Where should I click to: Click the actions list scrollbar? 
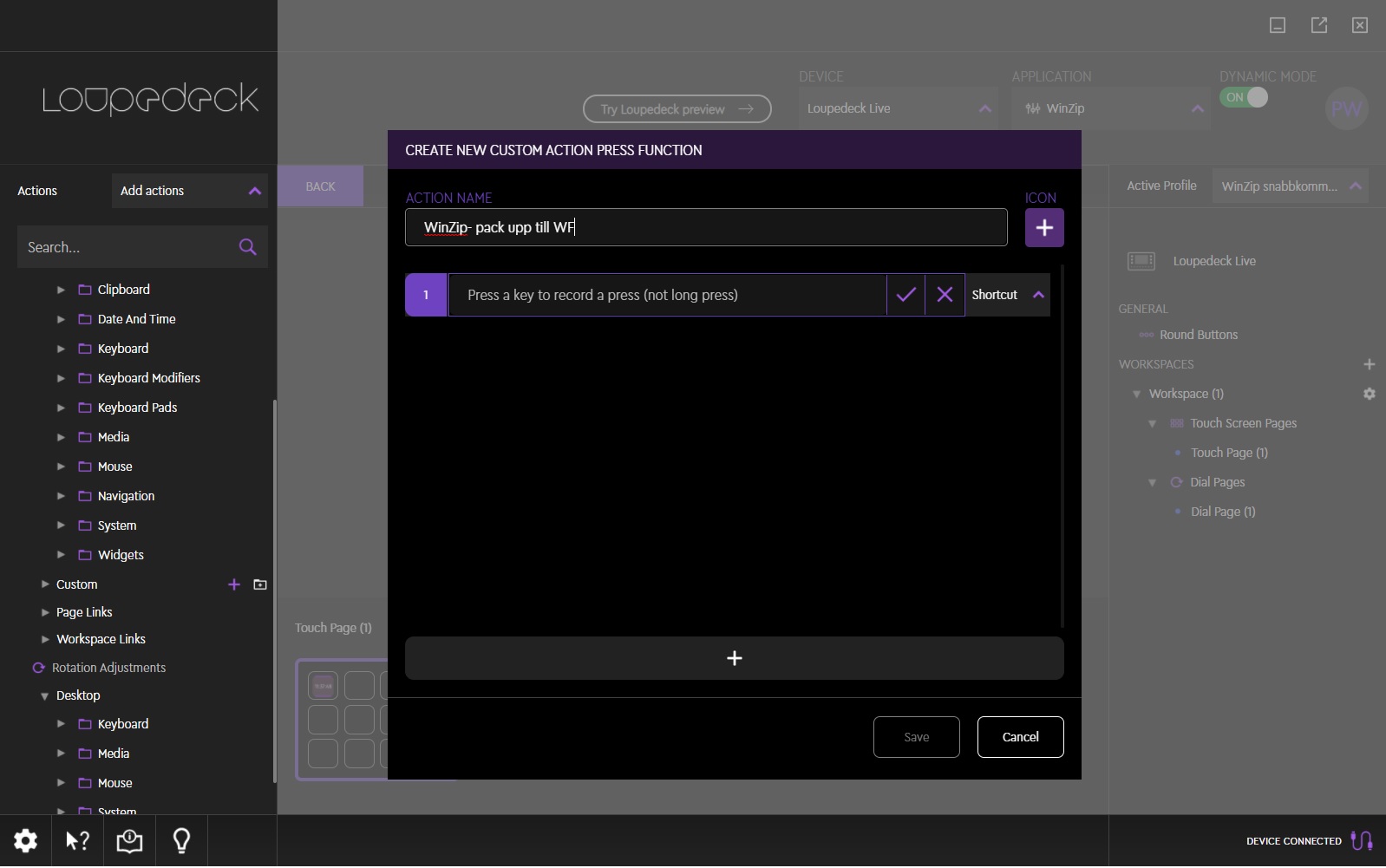(x=274, y=590)
